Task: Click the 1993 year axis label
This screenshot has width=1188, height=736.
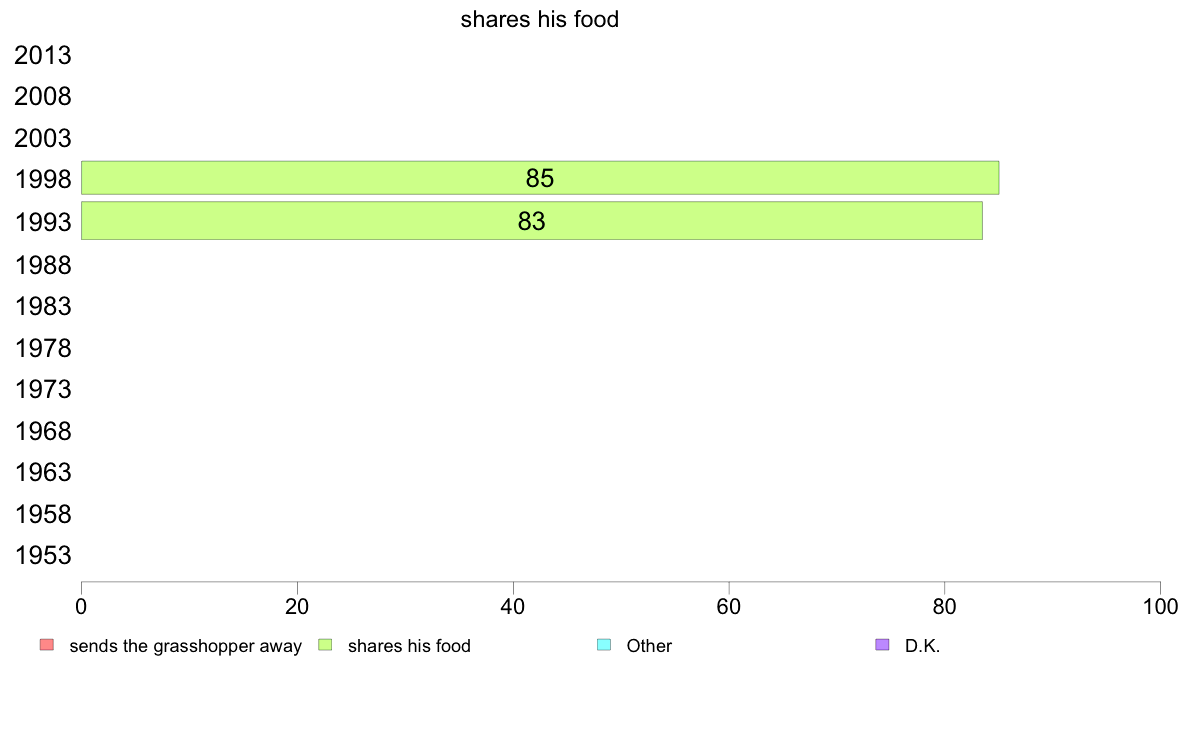Action: (43, 222)
